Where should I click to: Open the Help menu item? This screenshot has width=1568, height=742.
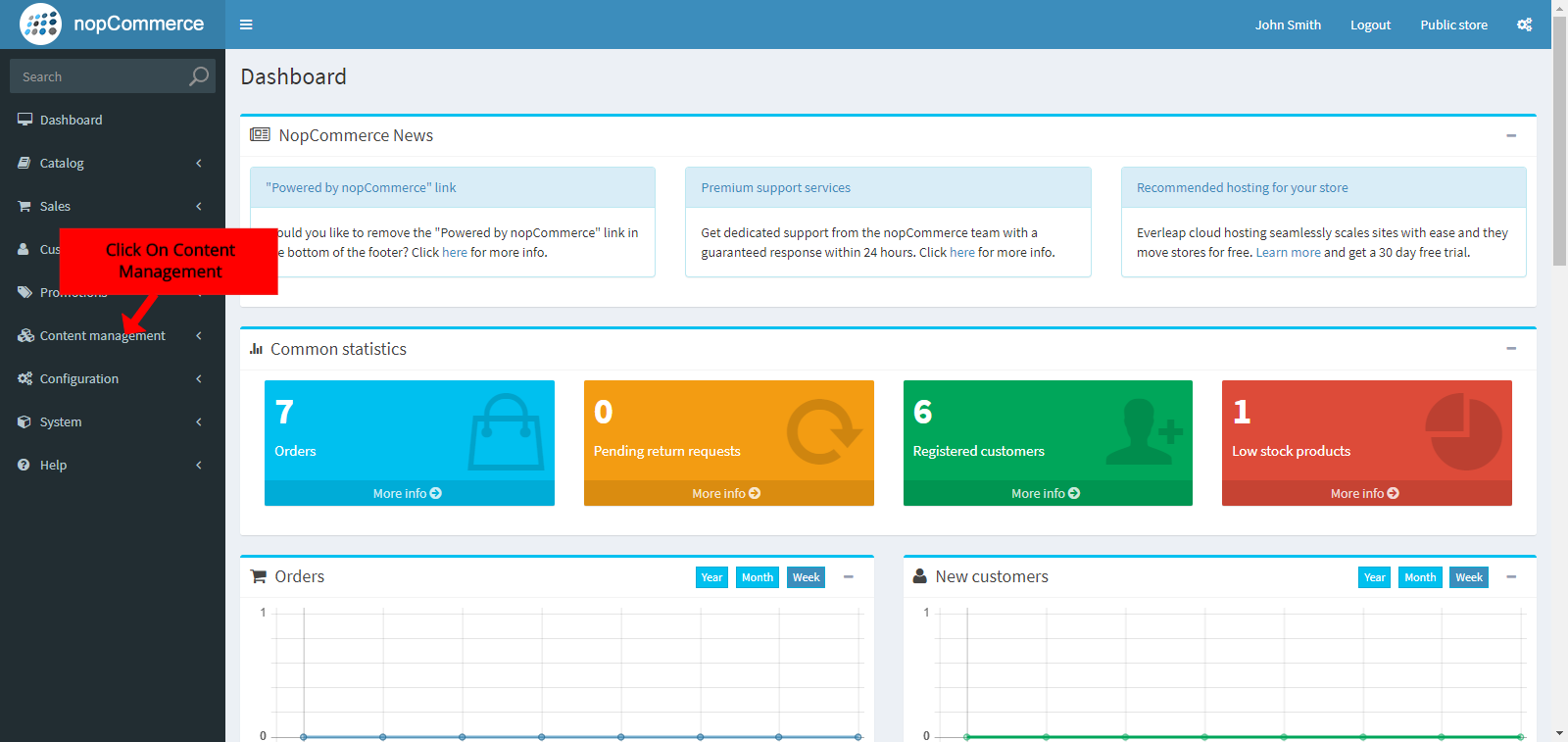click(113, 465)
